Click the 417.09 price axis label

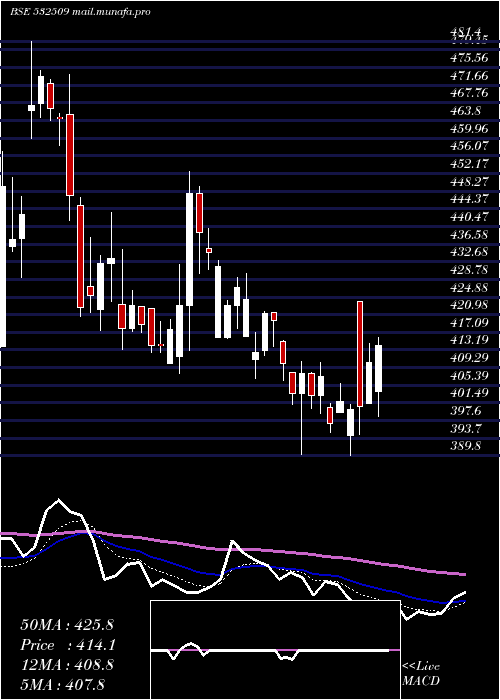click(469, 323)
